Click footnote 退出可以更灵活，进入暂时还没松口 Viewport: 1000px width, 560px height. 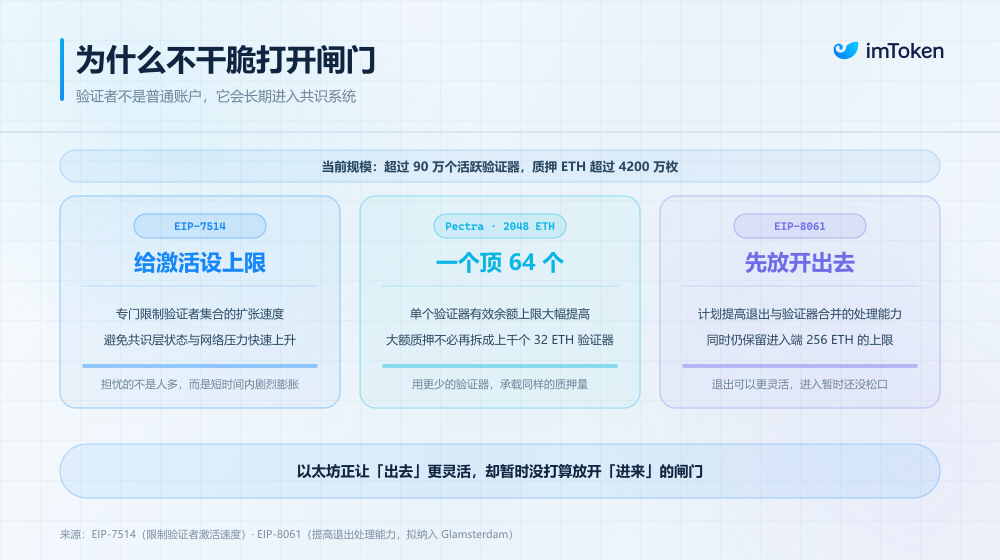point(800,384)
